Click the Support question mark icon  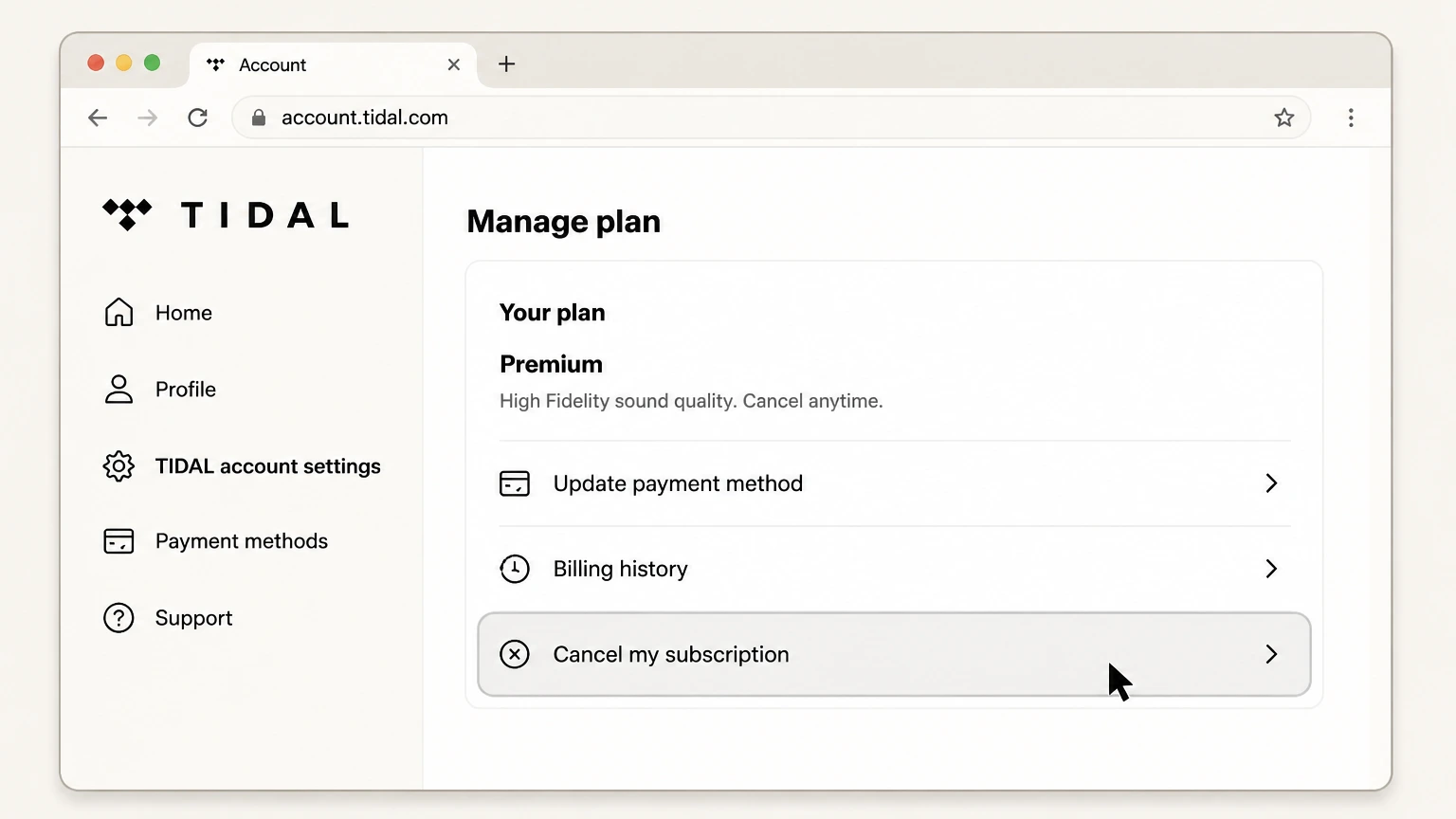click(x=118, y=618)
